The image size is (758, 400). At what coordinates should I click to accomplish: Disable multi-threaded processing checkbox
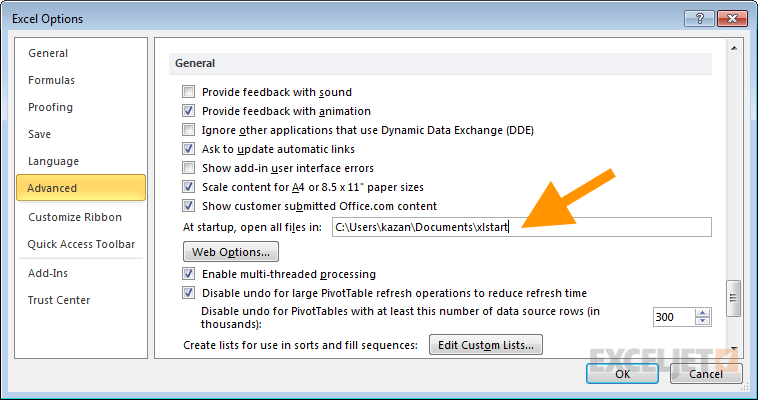(189, 274)
